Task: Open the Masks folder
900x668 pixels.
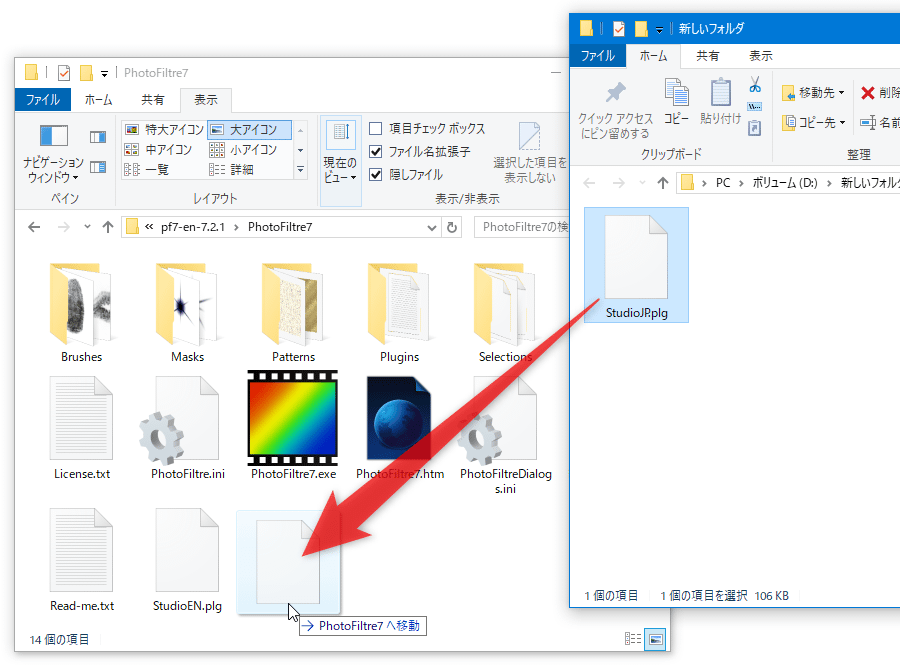Action: [x=187, y=313]
